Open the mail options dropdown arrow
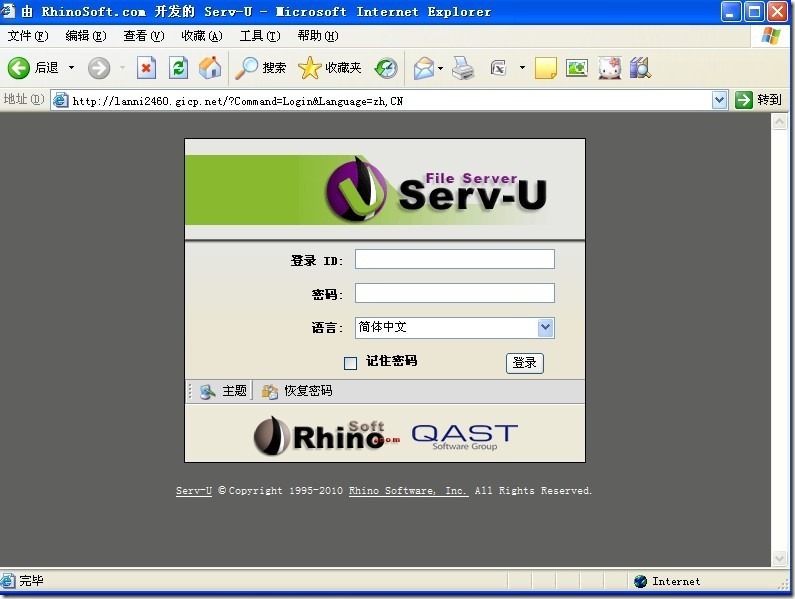This screenshot has height=599, width=795. [x=440, y=68]
